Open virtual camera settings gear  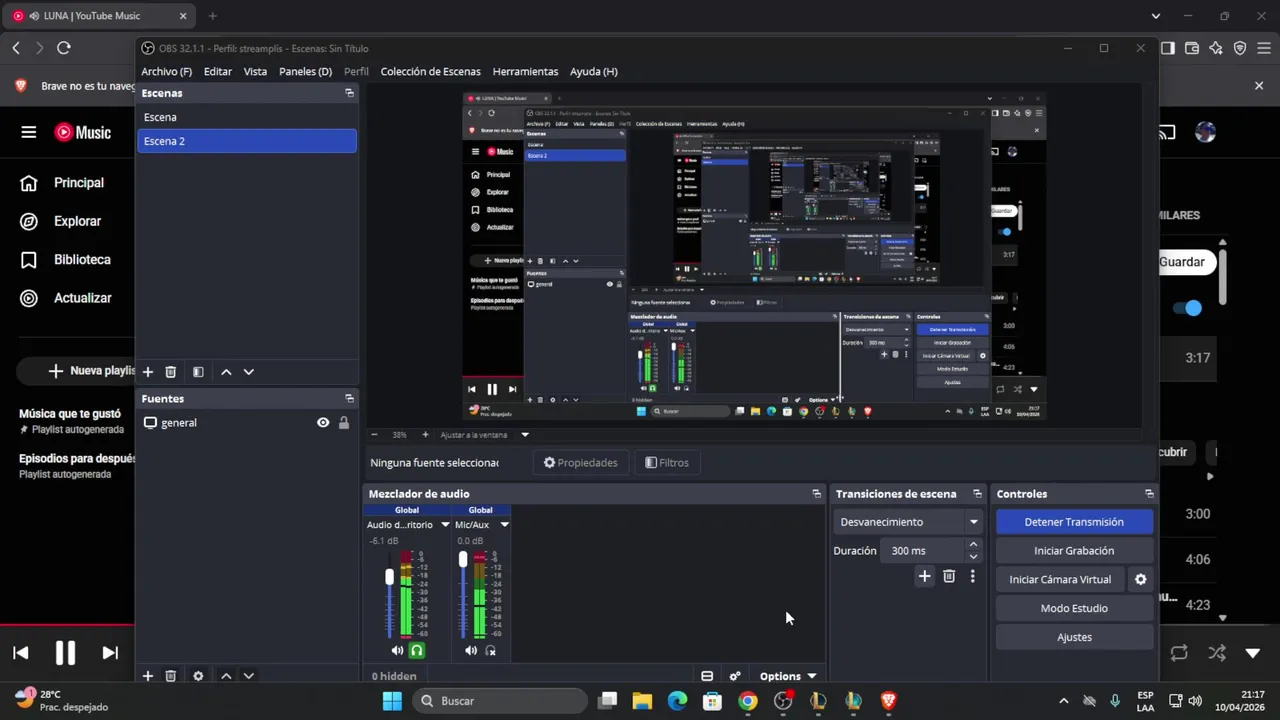[x=1141, y=579]
